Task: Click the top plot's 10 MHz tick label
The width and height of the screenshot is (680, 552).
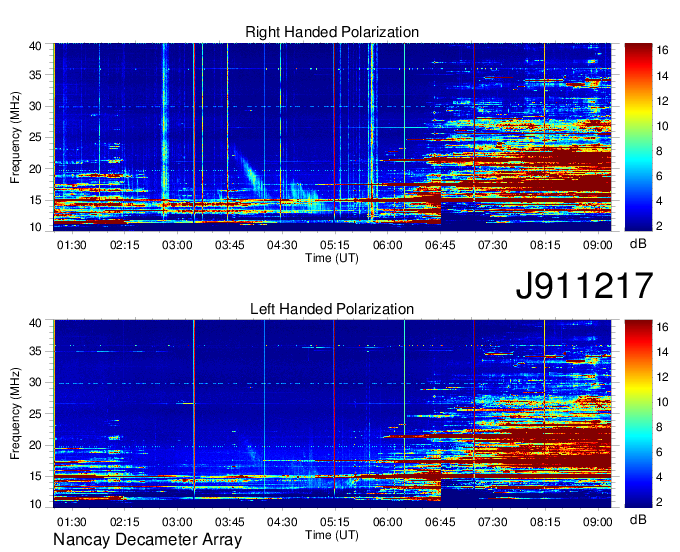Action: pos(35,227)
